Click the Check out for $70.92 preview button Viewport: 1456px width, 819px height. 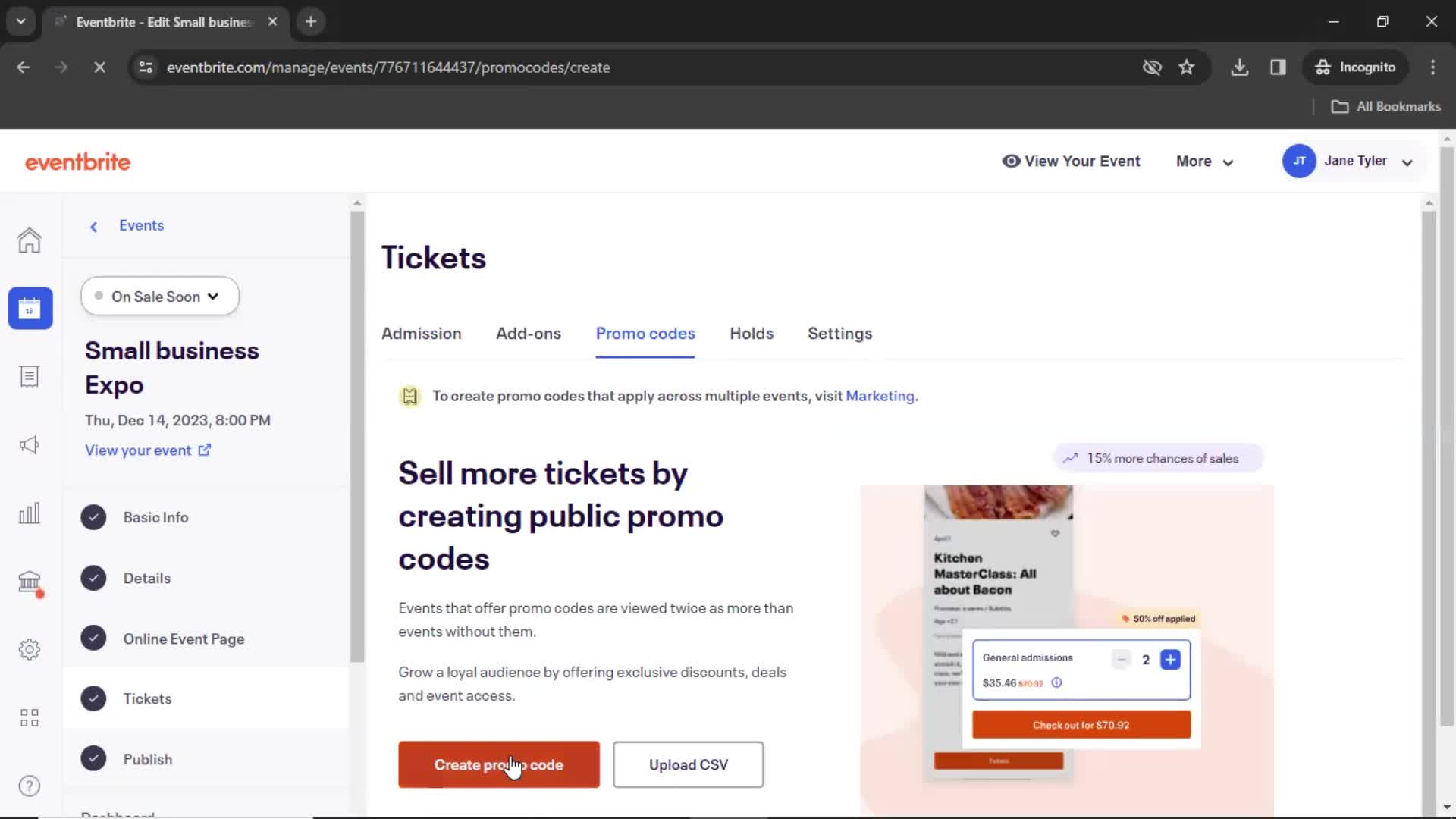click(1081, 725)
